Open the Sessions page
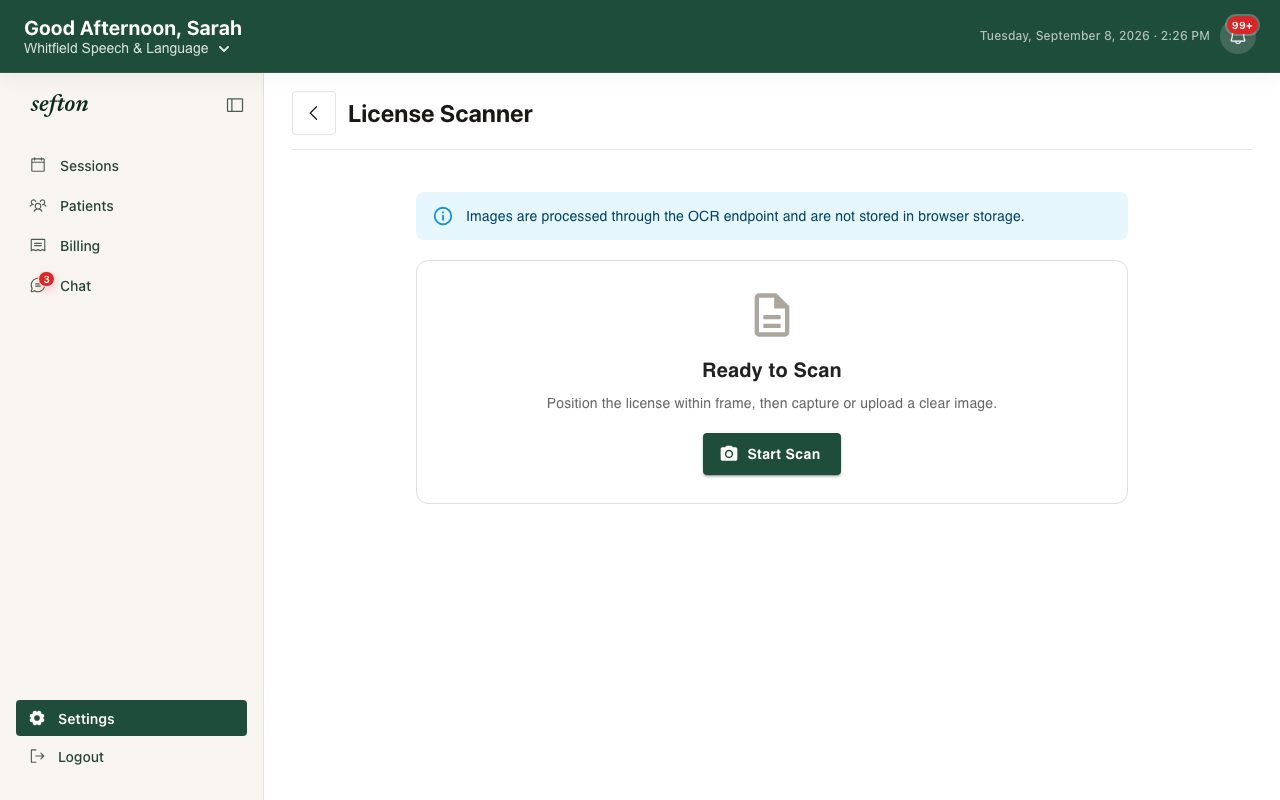This screenshot has width=1280, height=800. click(131, 166)
